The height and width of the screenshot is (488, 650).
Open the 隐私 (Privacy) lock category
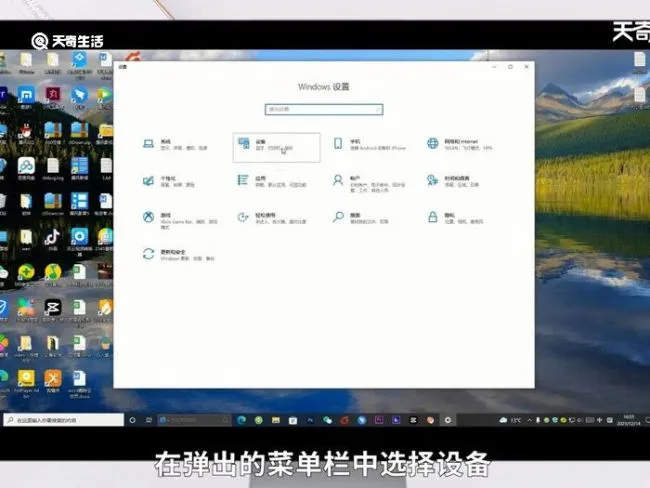coord(455,218)
